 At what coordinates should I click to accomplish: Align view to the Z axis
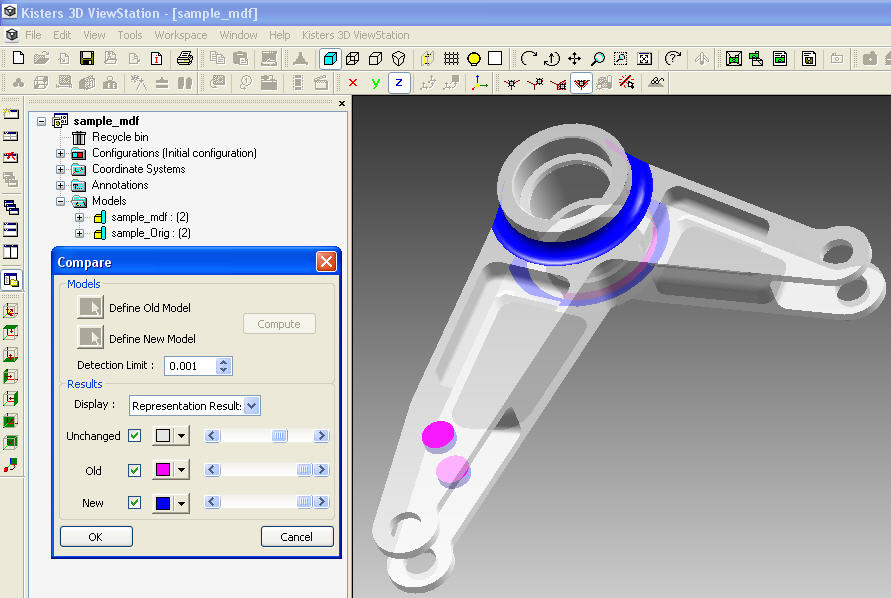[399, 83]
